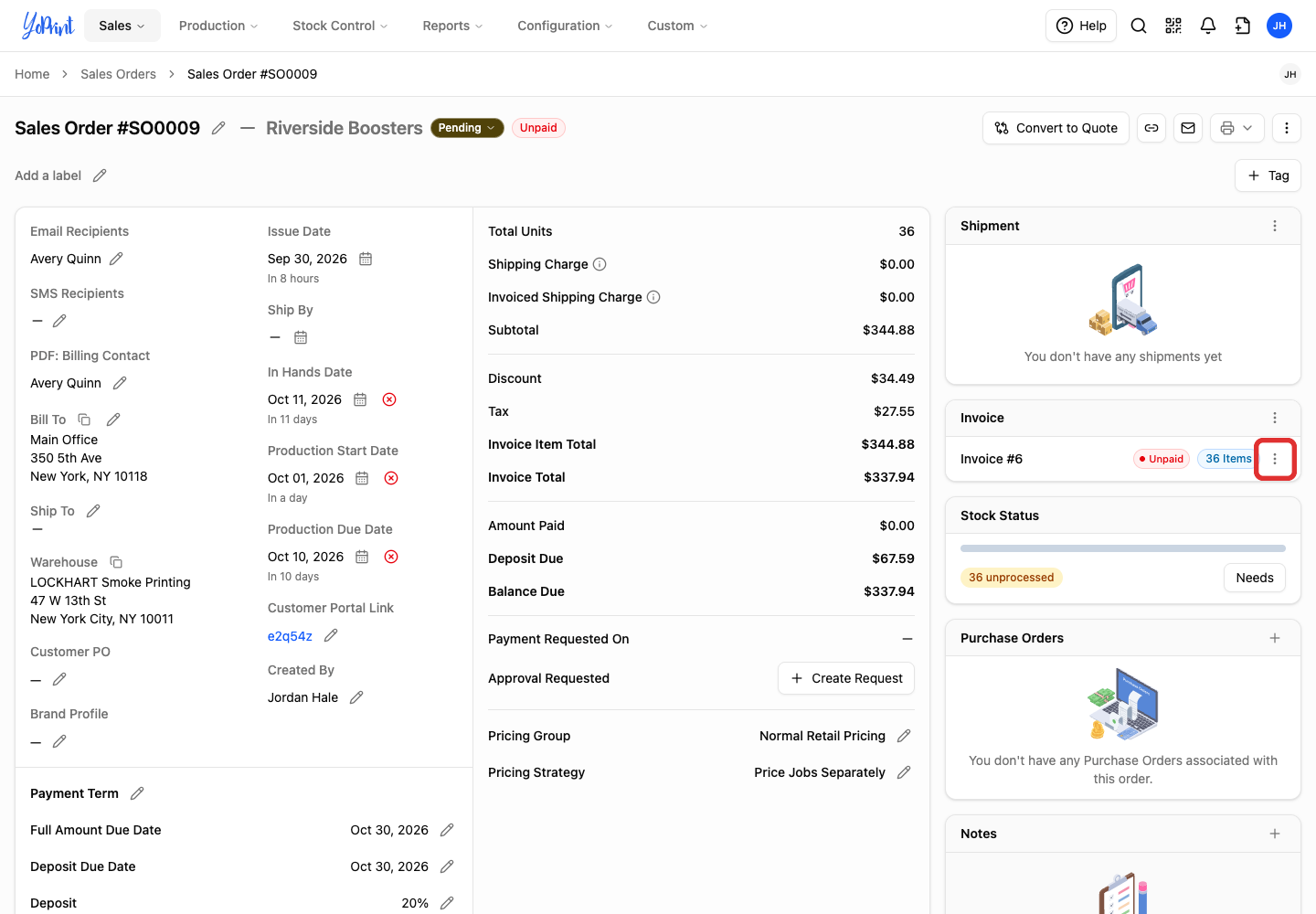Add a Tag to the order
The width and height of the screenshot is (1316, 914).
(x=1268, y=175)
